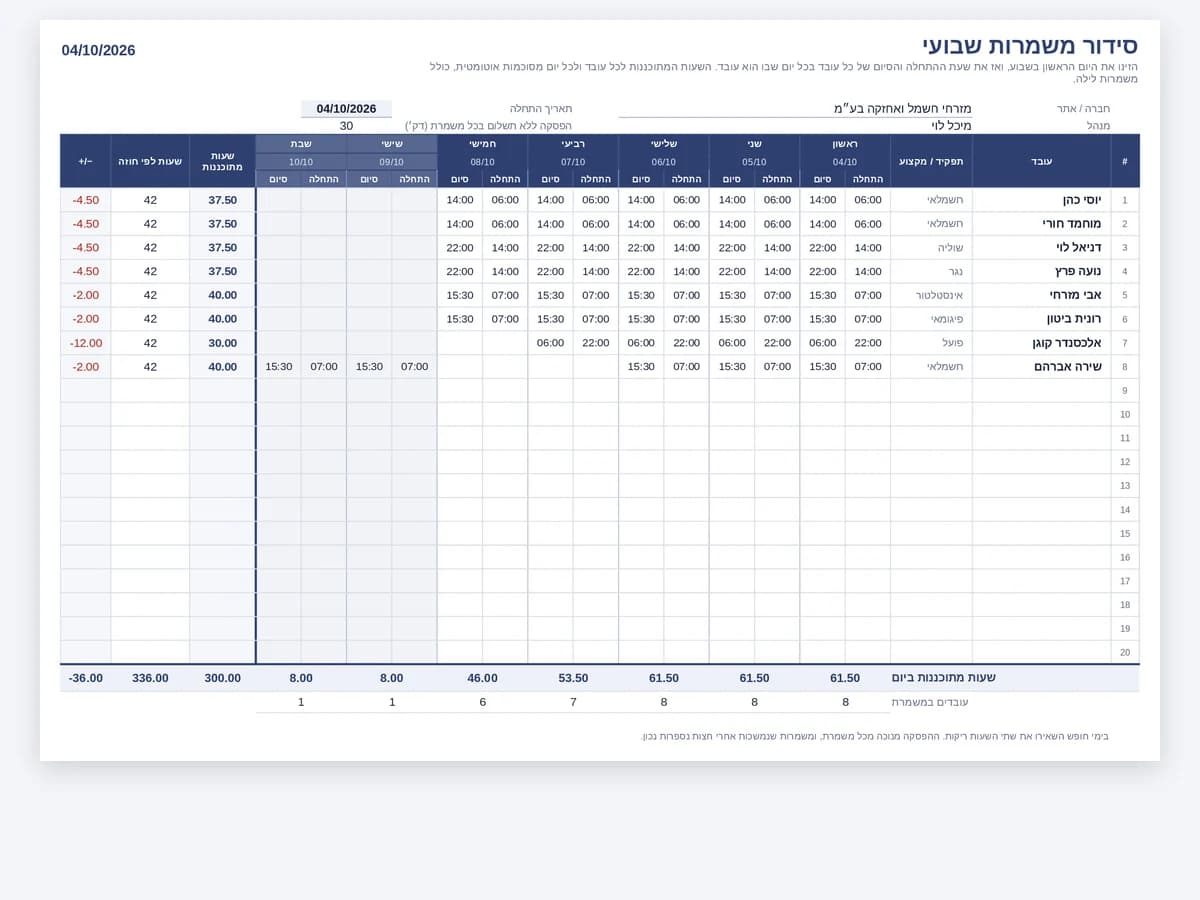Select empty employee cell in row 9
Screen dimensions: 1200x900
(1041, 391)
